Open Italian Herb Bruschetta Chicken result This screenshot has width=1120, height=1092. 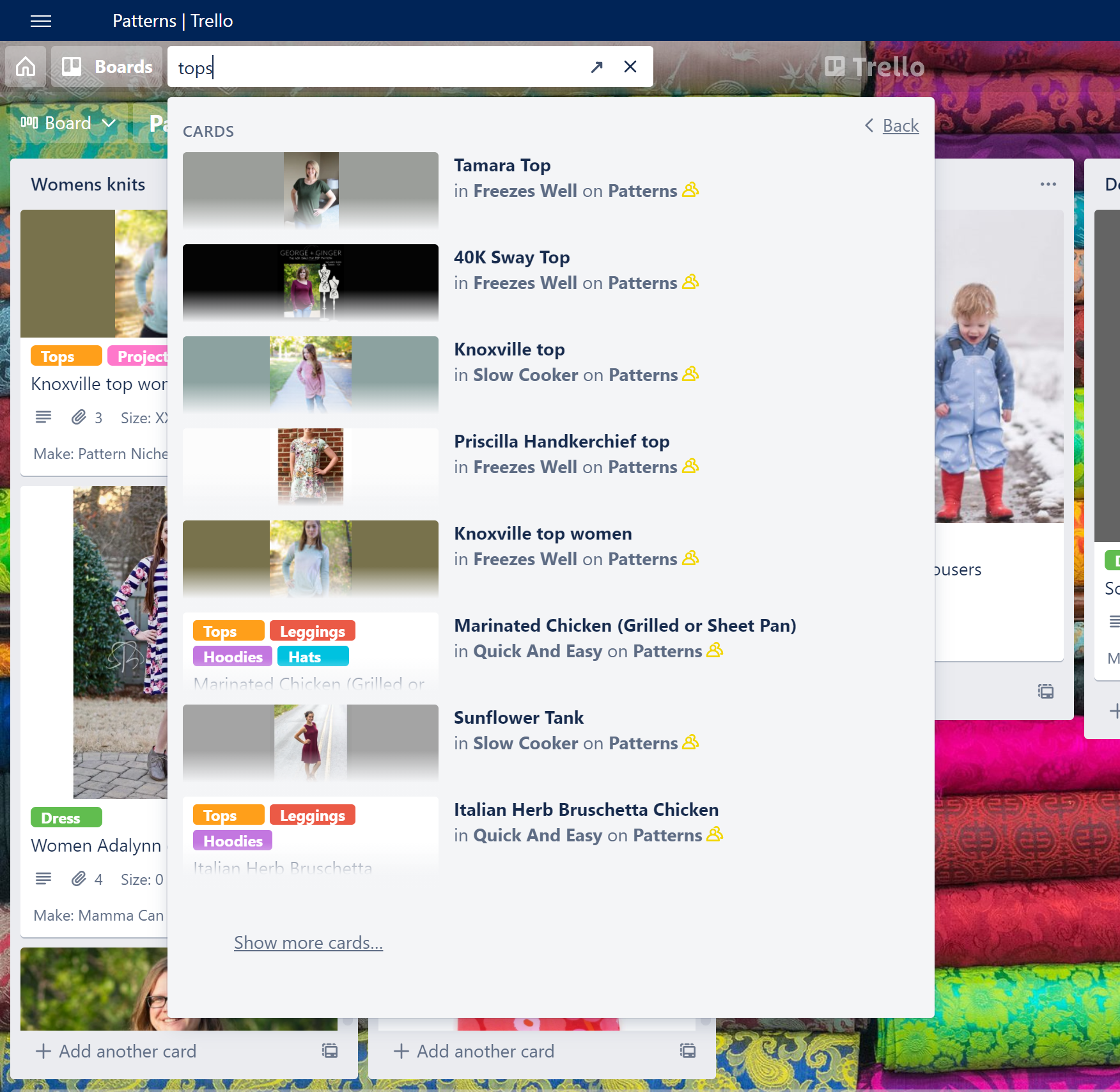pyautogui.click(x=586, y=809)
